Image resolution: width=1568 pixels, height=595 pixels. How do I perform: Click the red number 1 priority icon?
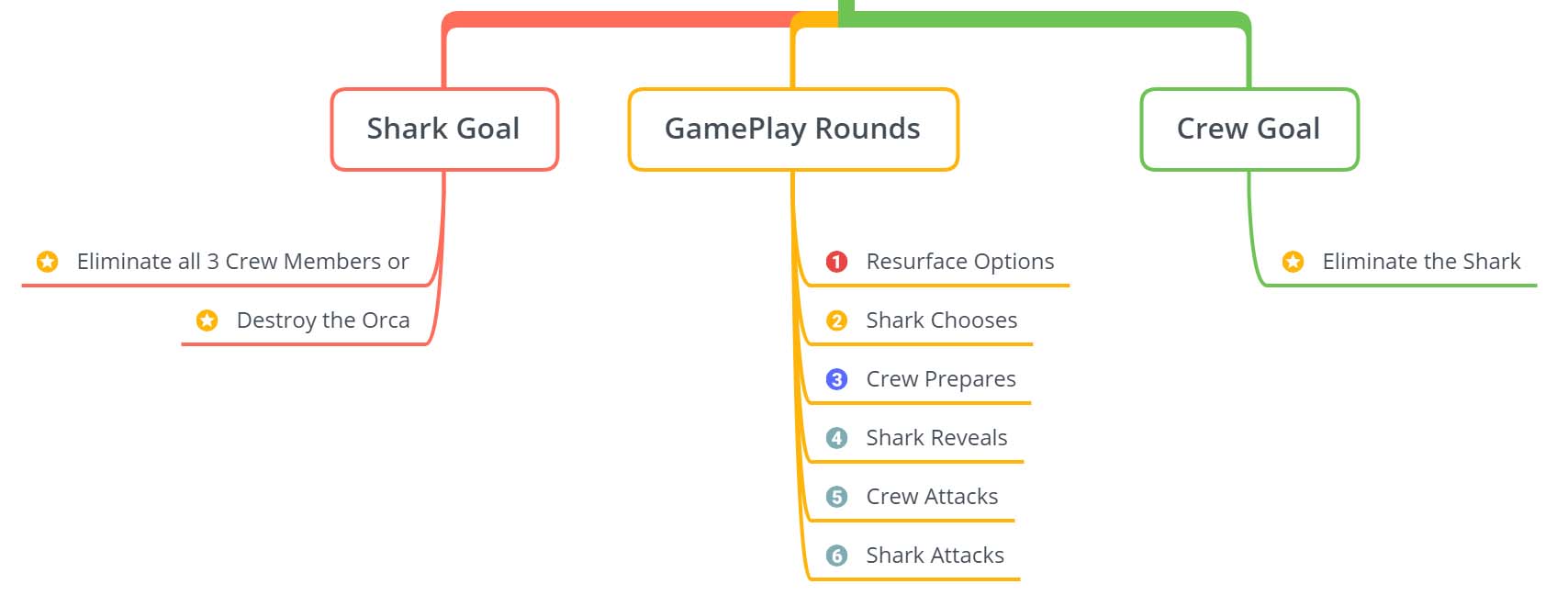click(x=836, y=262)
